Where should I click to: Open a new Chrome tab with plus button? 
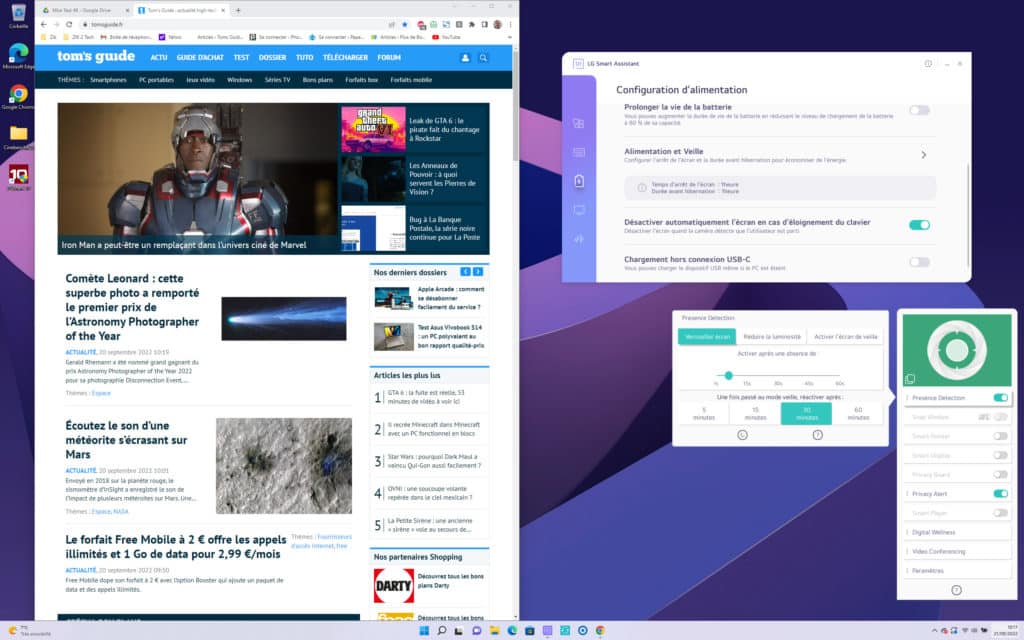coord(238,10)
